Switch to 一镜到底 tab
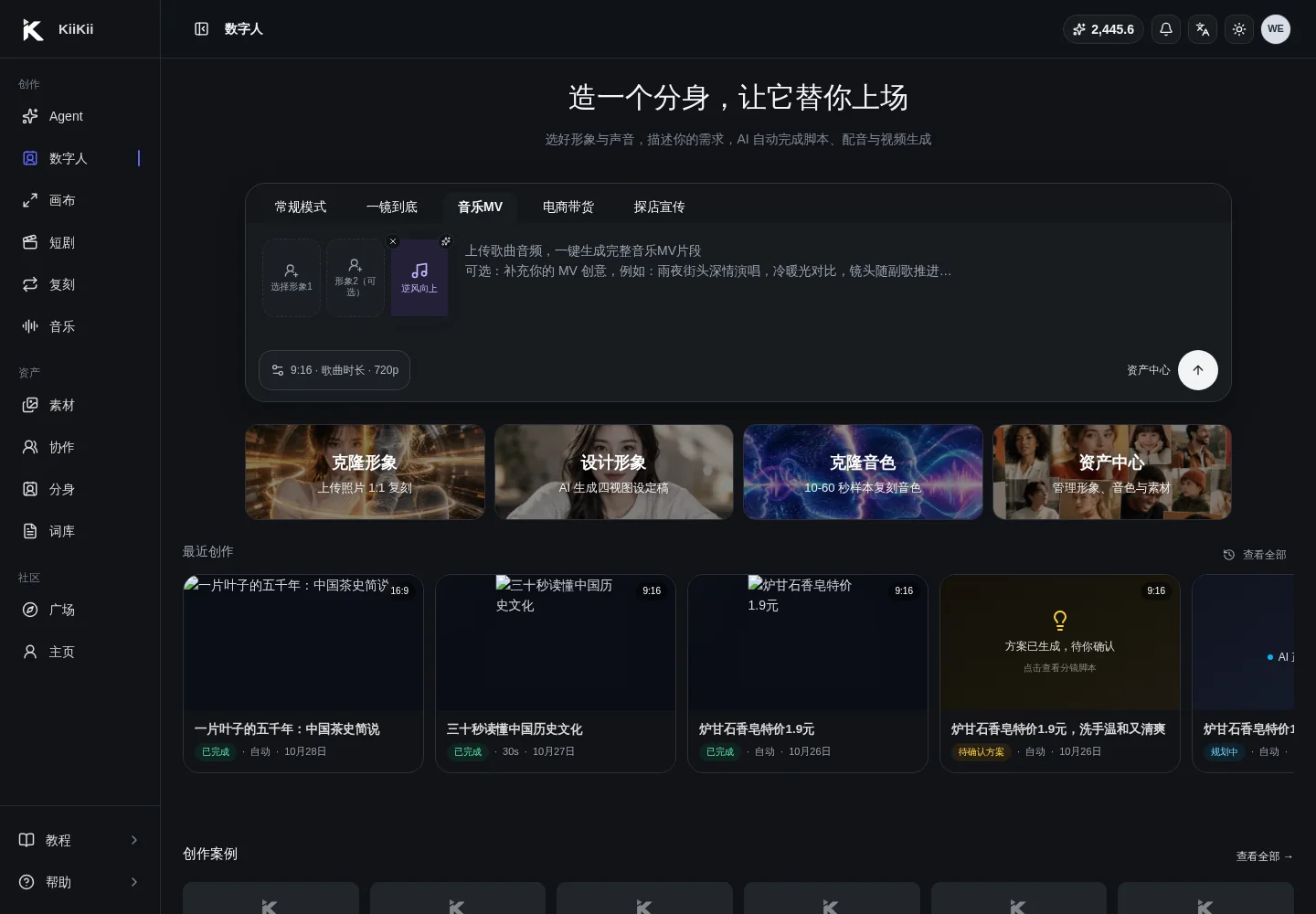This screenshot has width=1316, height=914. [392, 207]
